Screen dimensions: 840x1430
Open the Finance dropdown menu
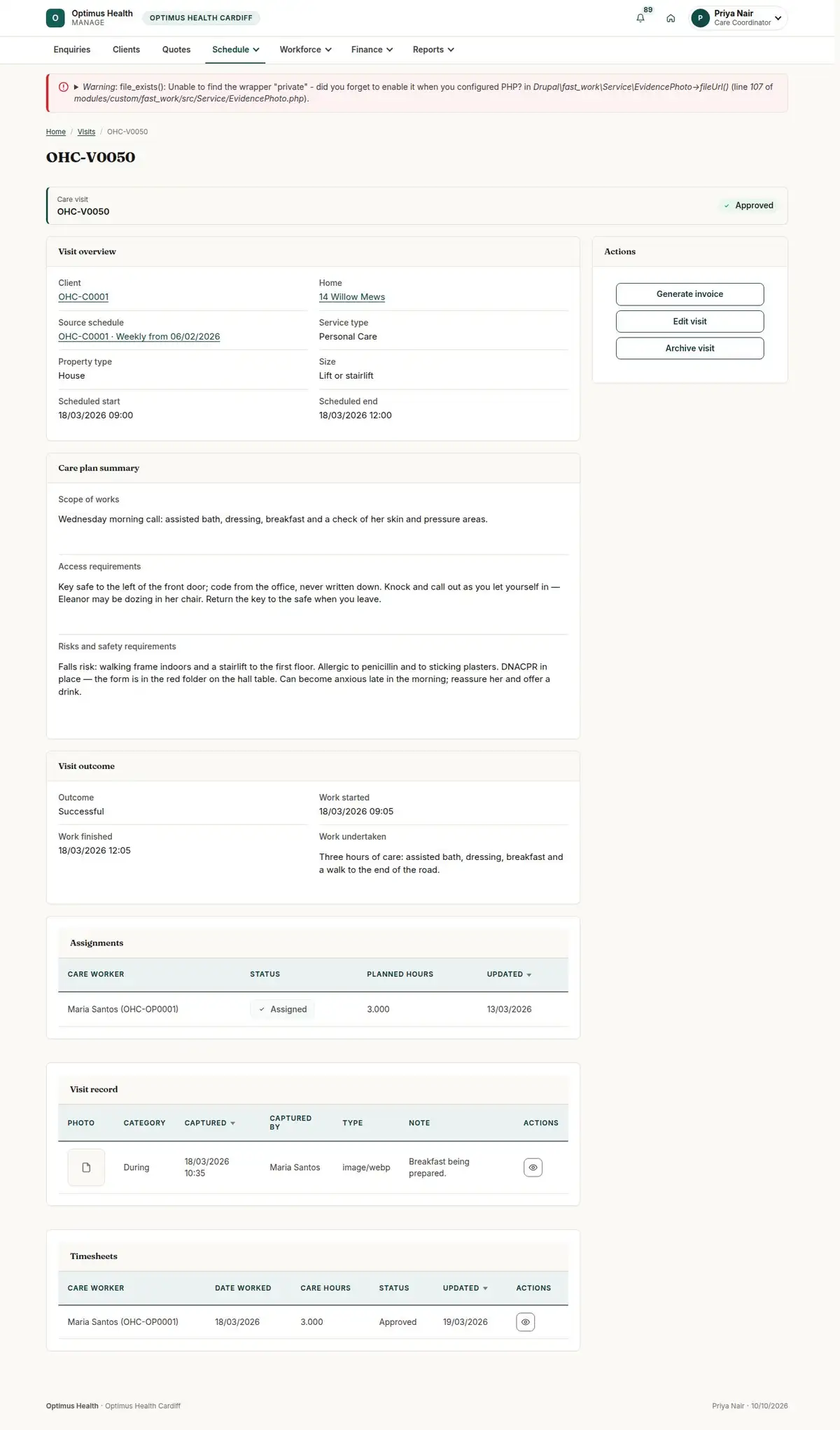pyautogui.click(x=372, y=50)
